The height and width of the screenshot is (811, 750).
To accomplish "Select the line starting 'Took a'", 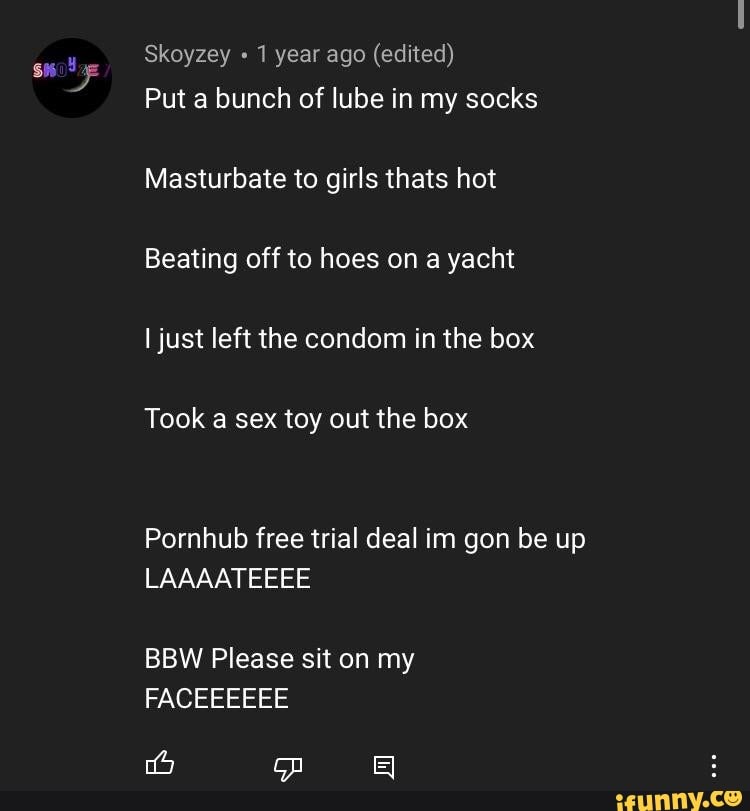I will pyautogui.click(x=306, y=419).
